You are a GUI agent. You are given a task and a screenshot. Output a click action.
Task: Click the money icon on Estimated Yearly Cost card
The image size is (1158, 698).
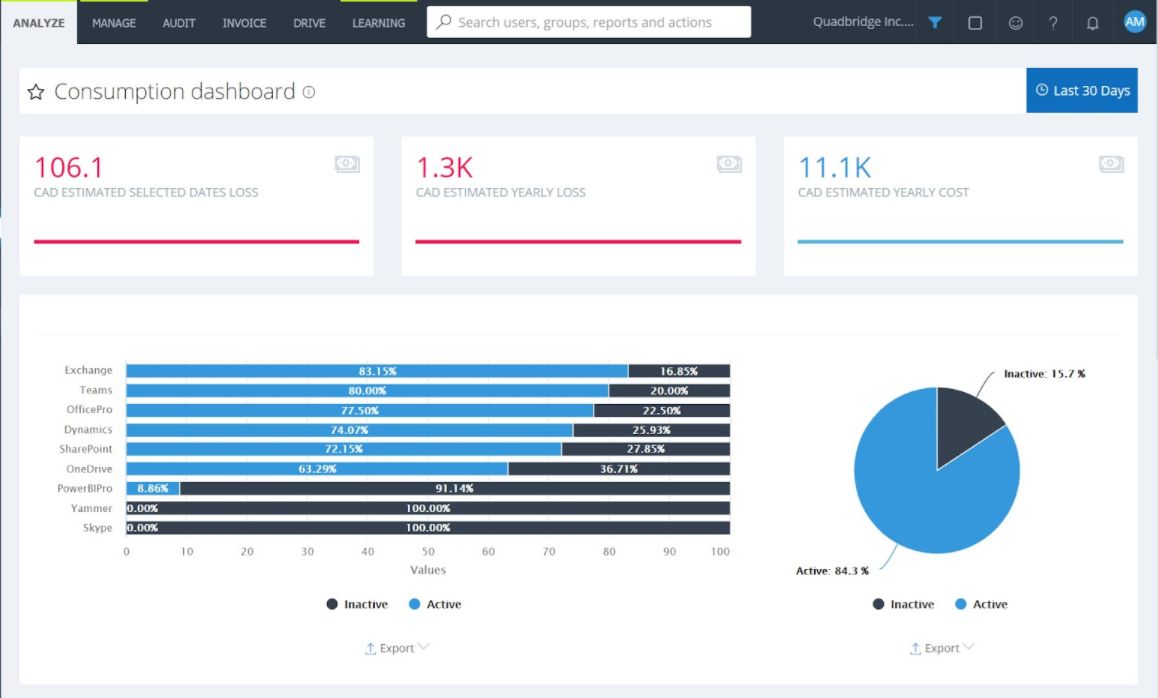point(1112,163)
